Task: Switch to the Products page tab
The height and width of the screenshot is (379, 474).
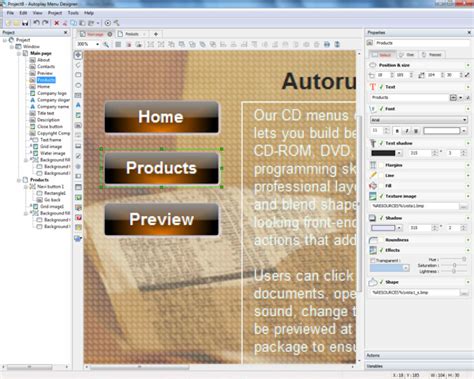Action: pyautogui.click(x=132, y=34)
